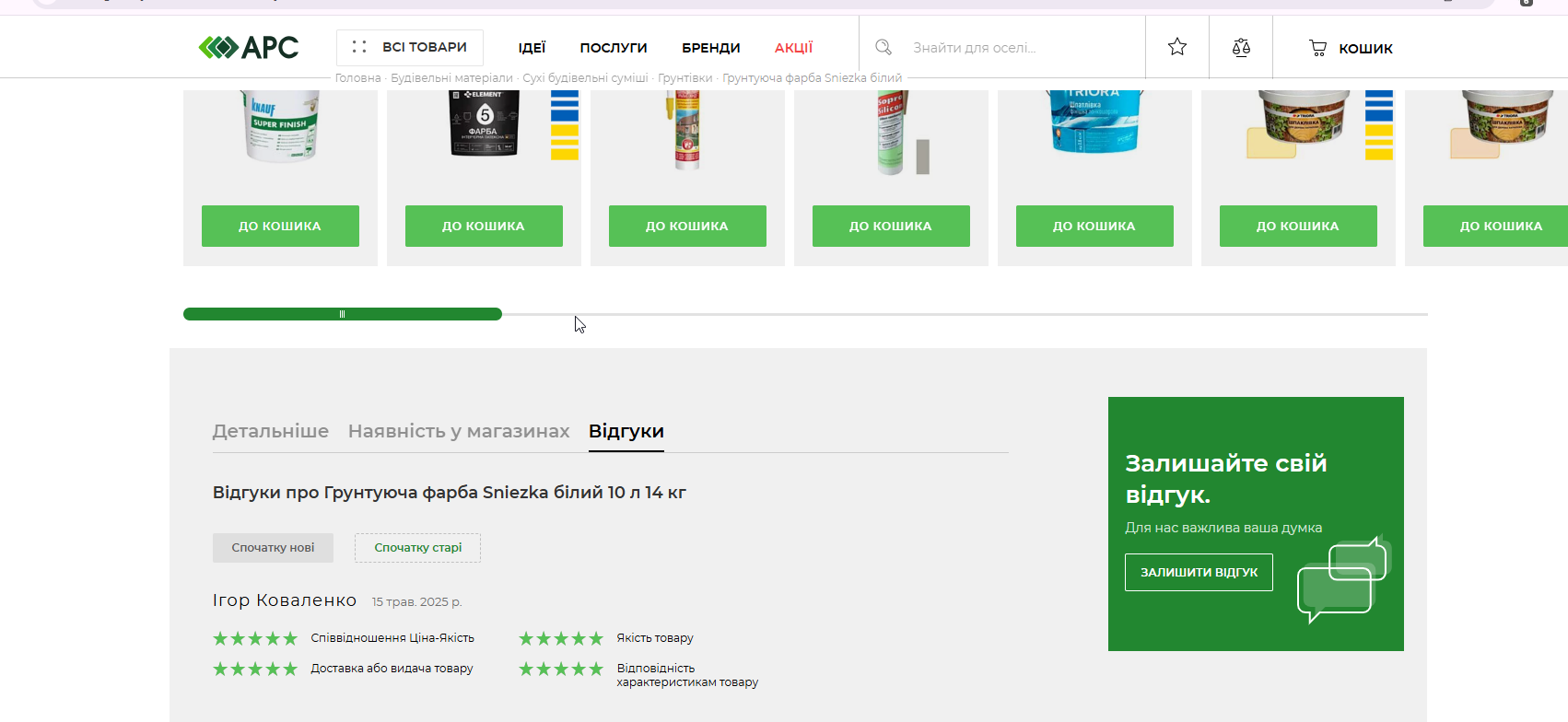Open the ІДЕЇ menu item

pyautogui.click(x=532, y=48)
